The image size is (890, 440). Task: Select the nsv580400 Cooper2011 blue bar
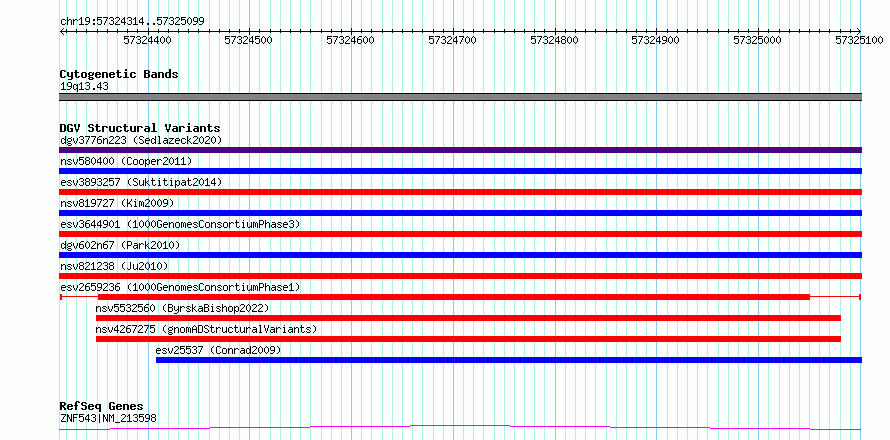[460, 171]
